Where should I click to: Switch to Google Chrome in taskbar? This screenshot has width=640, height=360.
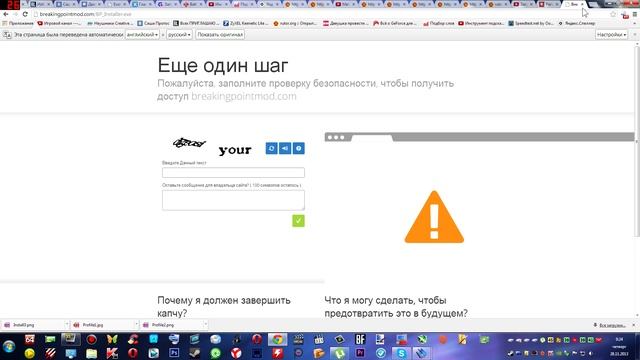278,339
